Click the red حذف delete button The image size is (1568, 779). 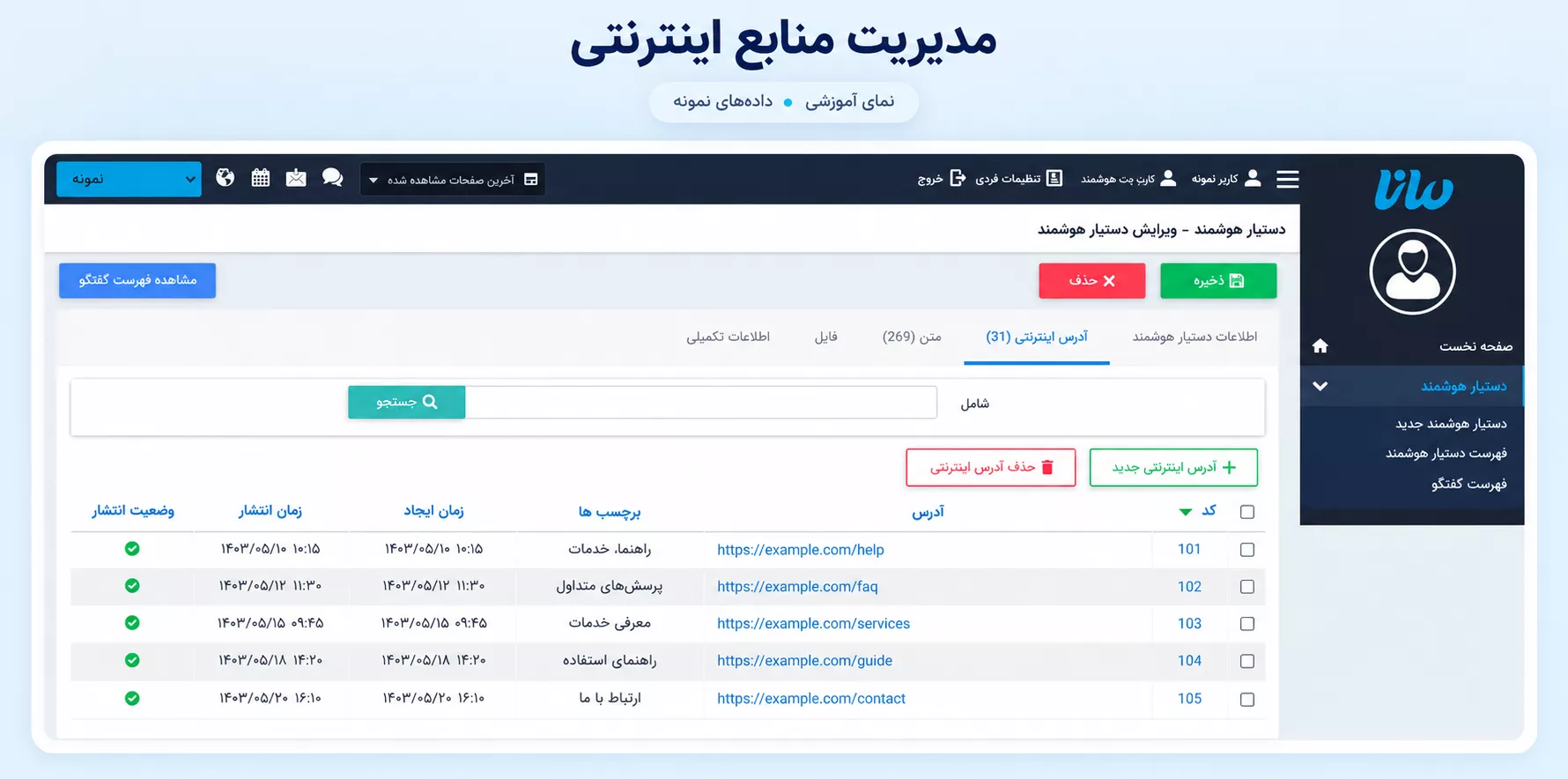(1092, 281)
